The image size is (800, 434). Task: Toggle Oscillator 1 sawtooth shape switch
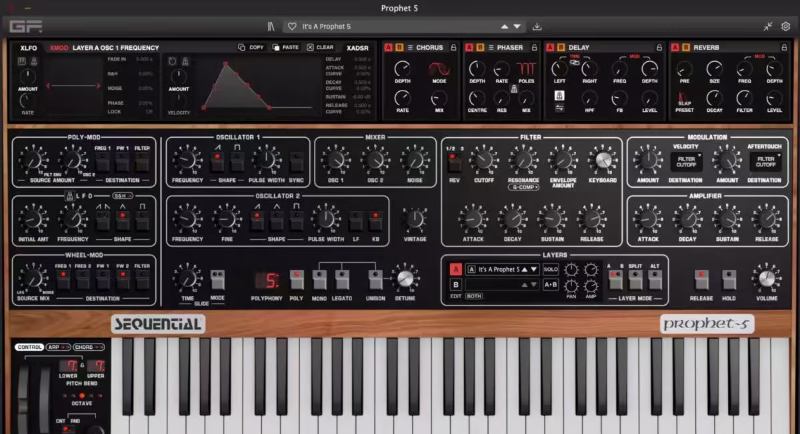pyautogui.click(x=217, y=161)
